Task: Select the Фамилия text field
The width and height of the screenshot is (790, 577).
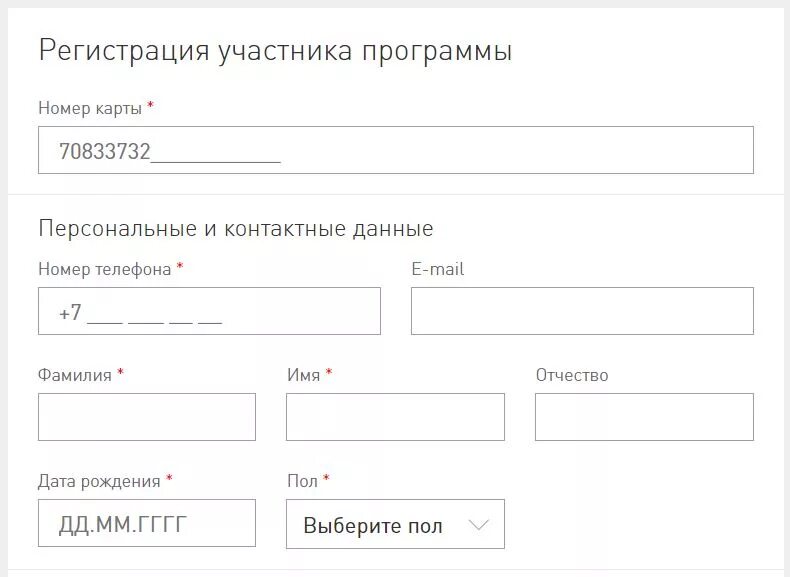Action: 147,417
